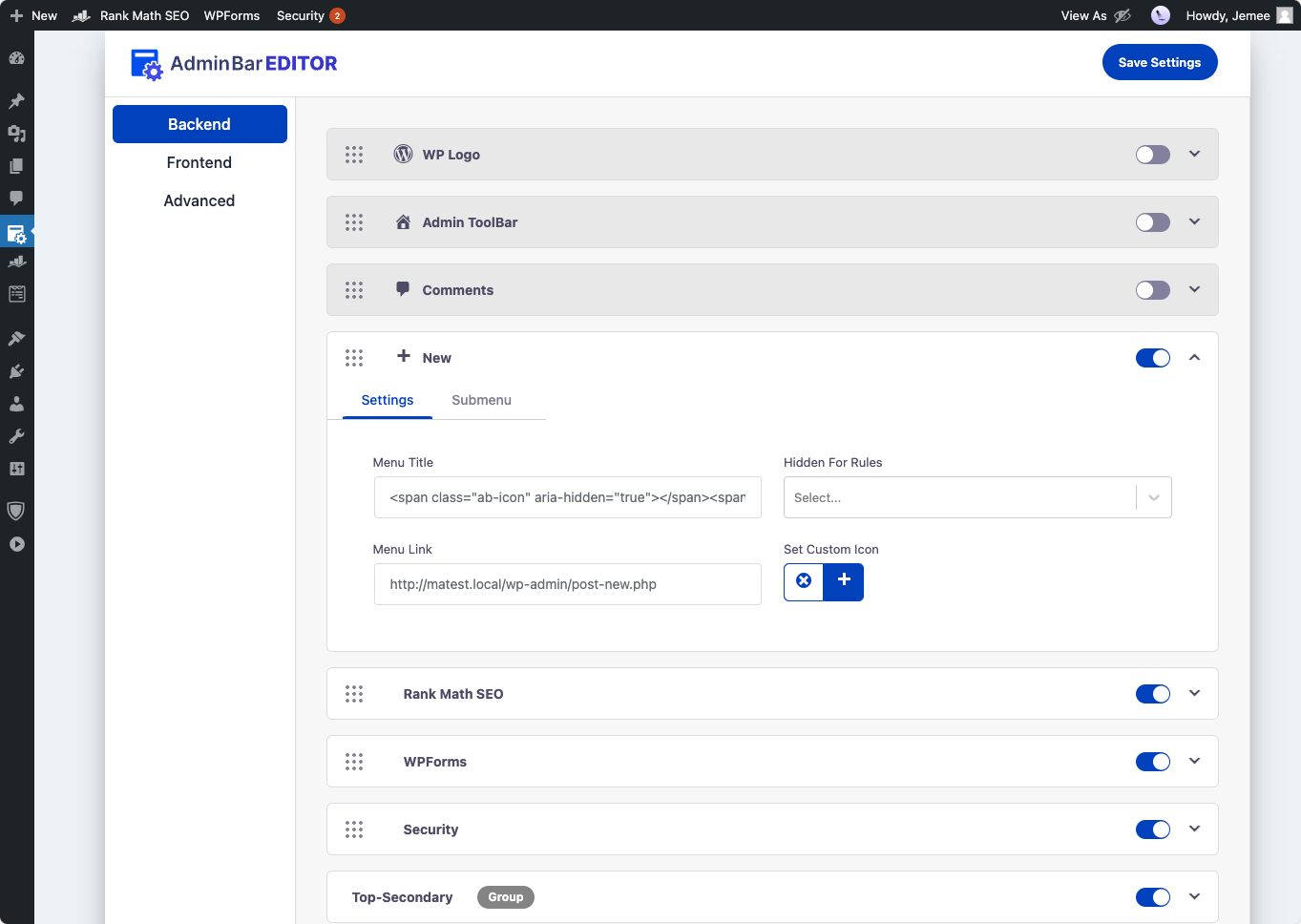This screenshot has height=924, width=1301.
Task: Open Security in the admin bar
Action: pyautogui.click(x=310, y=15)
